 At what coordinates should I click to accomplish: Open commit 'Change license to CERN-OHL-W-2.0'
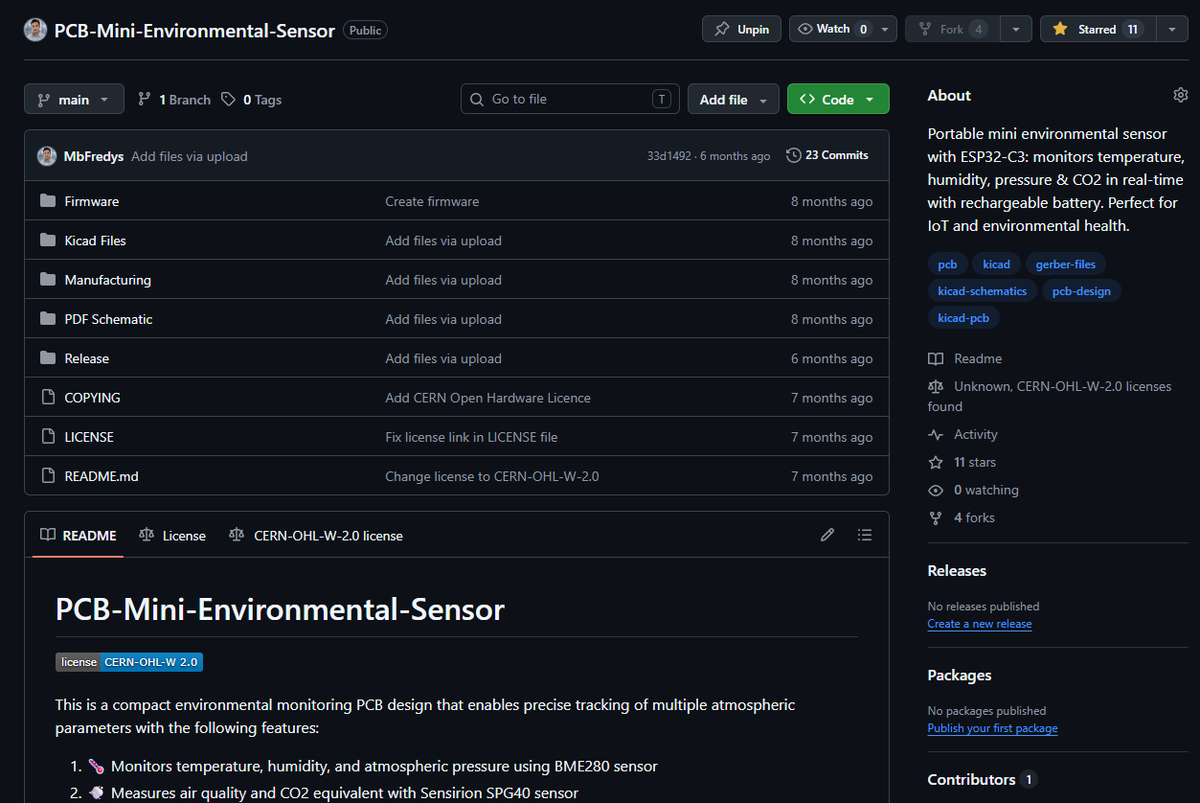(x=492, y=476)
